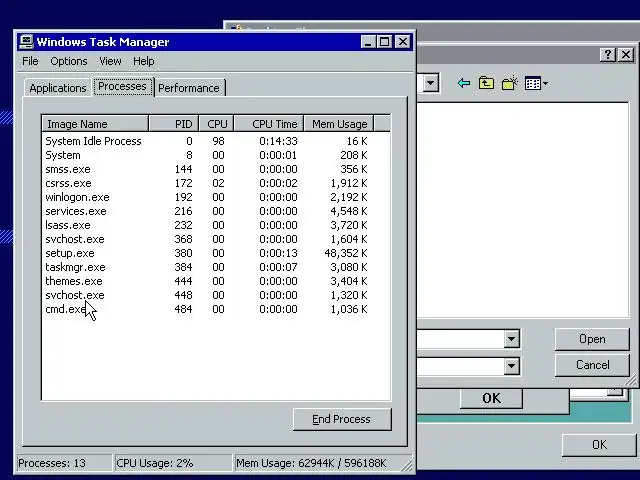Click the Processes: 13 status bar entry
Image resolution: width=640 pixels, height=480 pixels.
coord(64,463)
